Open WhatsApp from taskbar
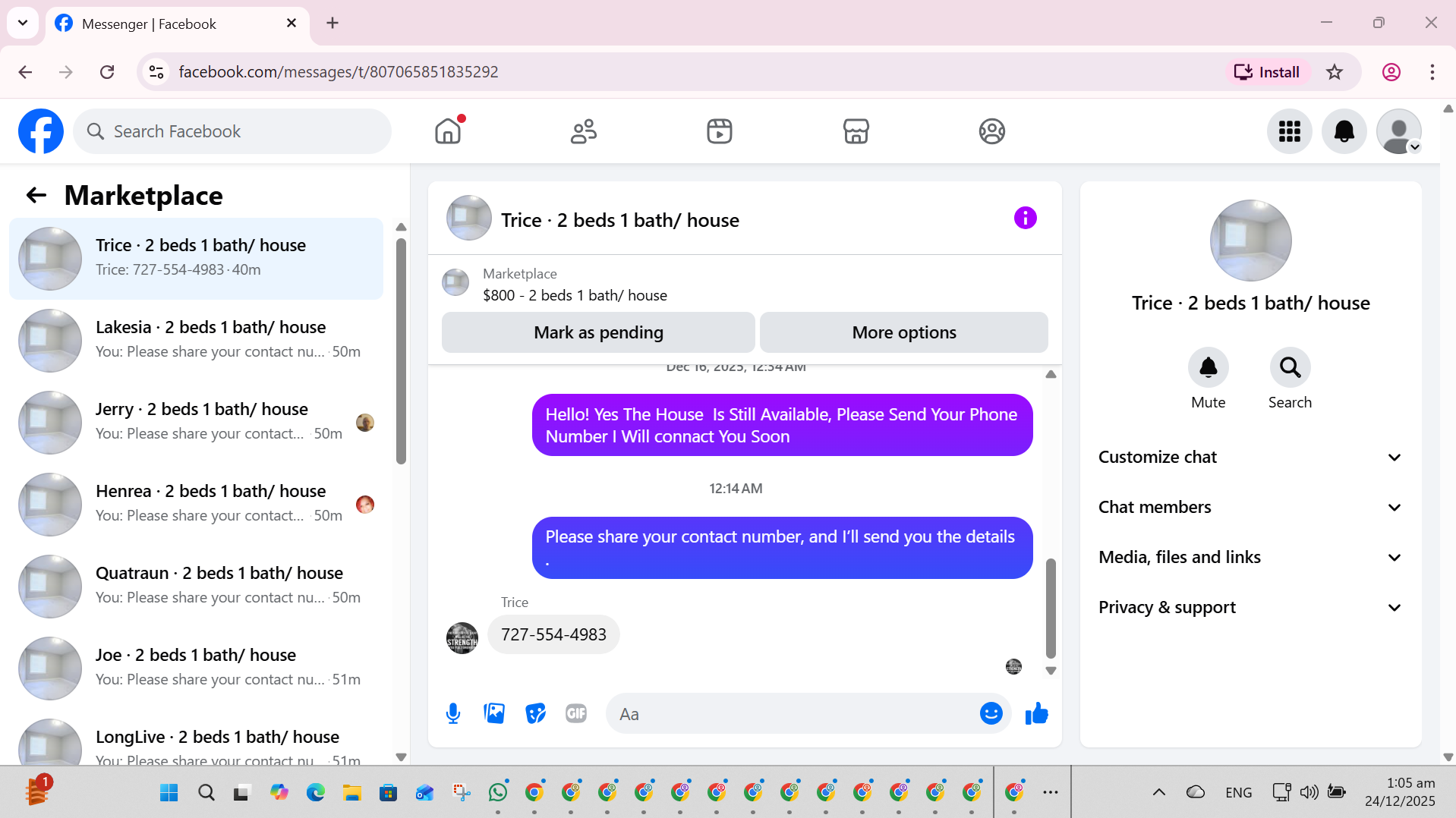This screenshot has width=1456, height=818. pos(497,792)
